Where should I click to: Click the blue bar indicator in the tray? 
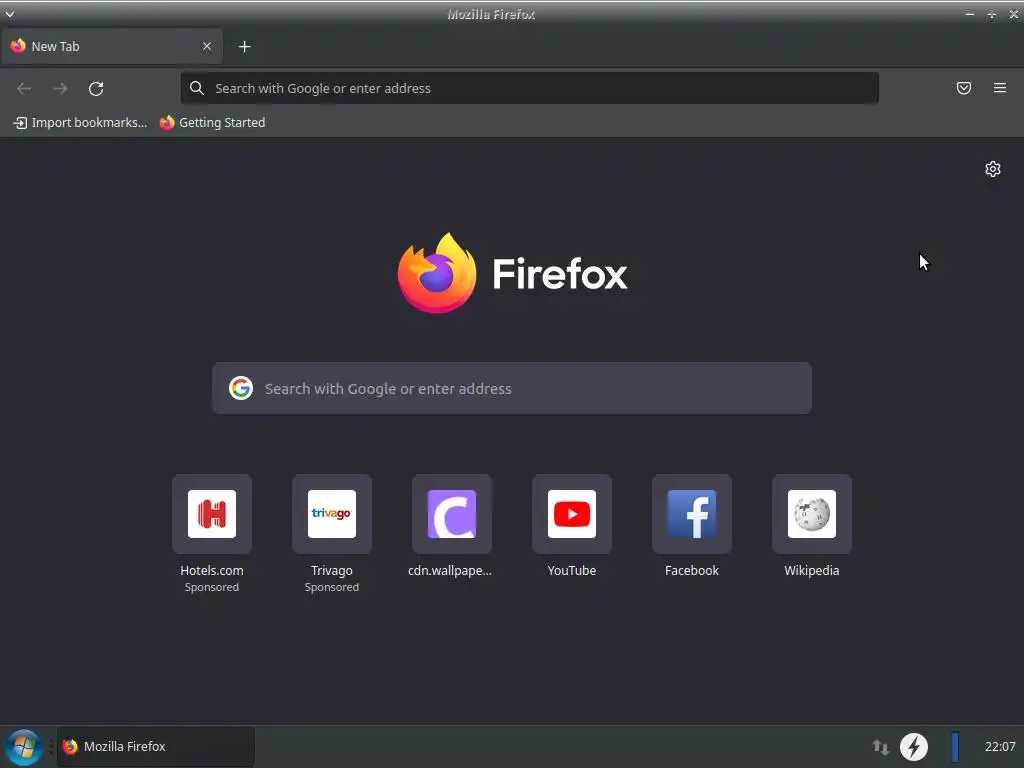955,746
